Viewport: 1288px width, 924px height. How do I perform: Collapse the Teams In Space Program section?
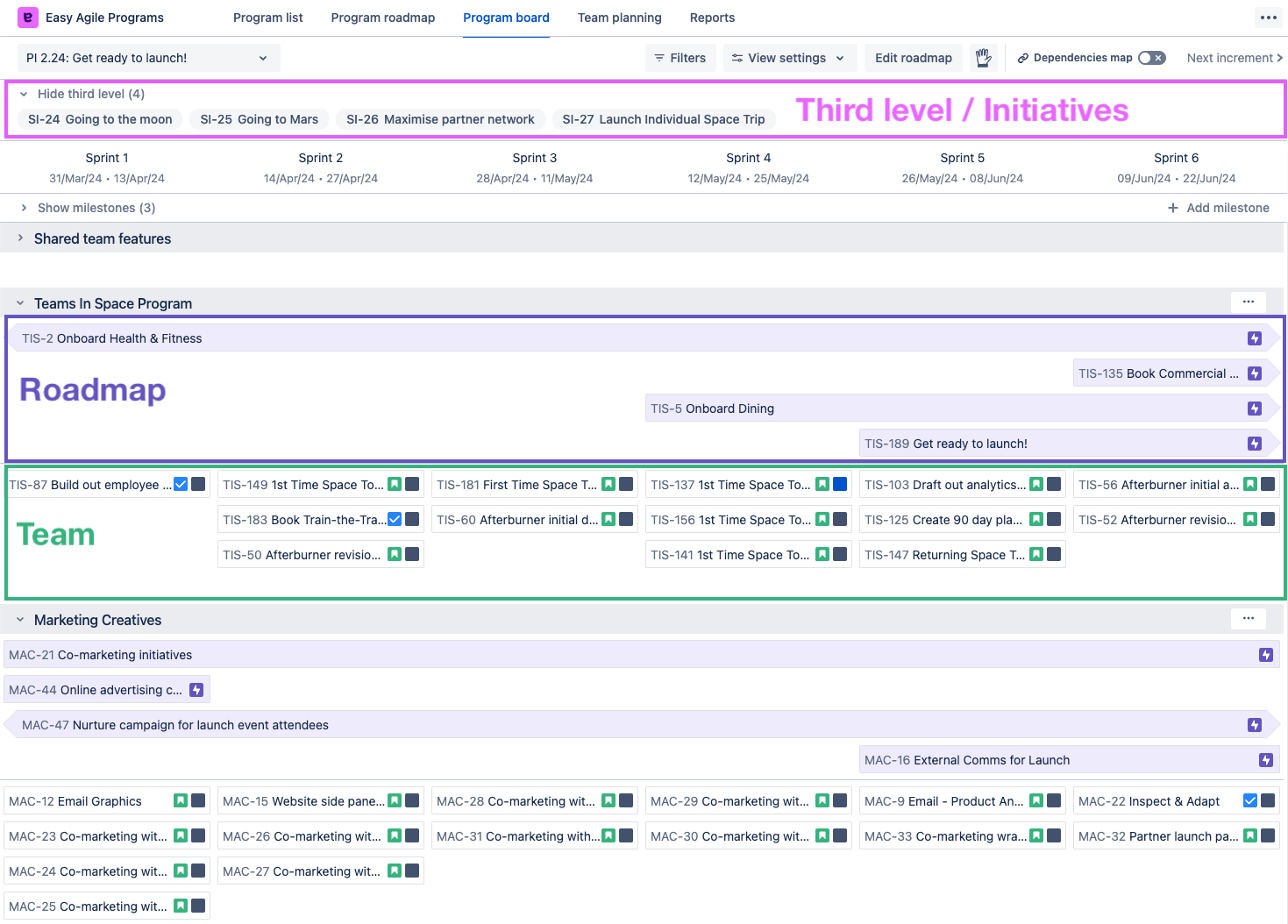point(20,303)
